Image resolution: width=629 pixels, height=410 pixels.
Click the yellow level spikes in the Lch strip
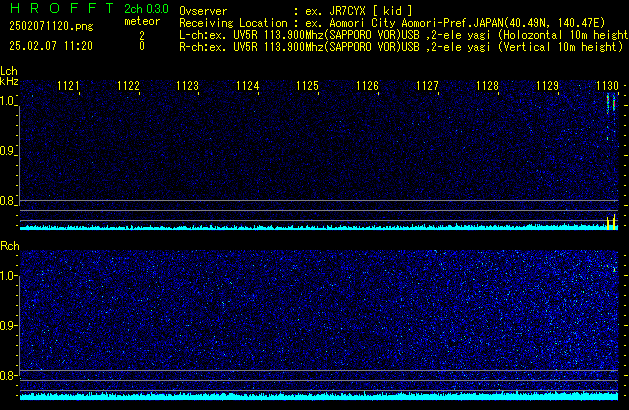point(611,222)
